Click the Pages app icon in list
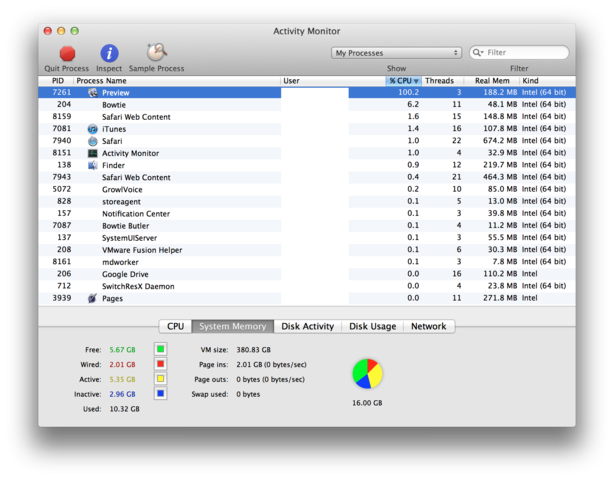The height and width of the screenshot is (480, 614). pyautogui.click(x=92, y=298)
